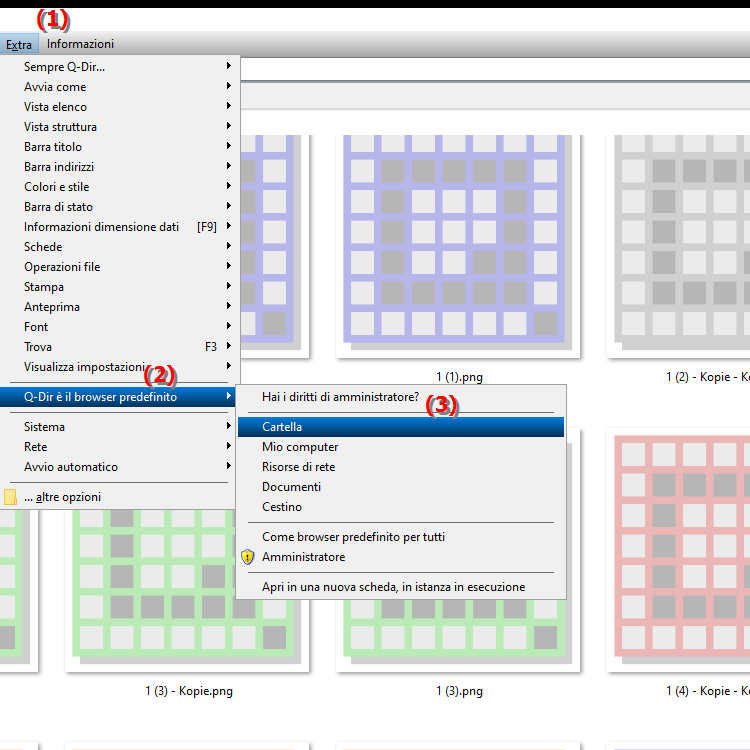Viewport: 750px width, 750px height.
Task: Open the Anteprima submenu
Action: pyautogui.click(x=118, y=307)
